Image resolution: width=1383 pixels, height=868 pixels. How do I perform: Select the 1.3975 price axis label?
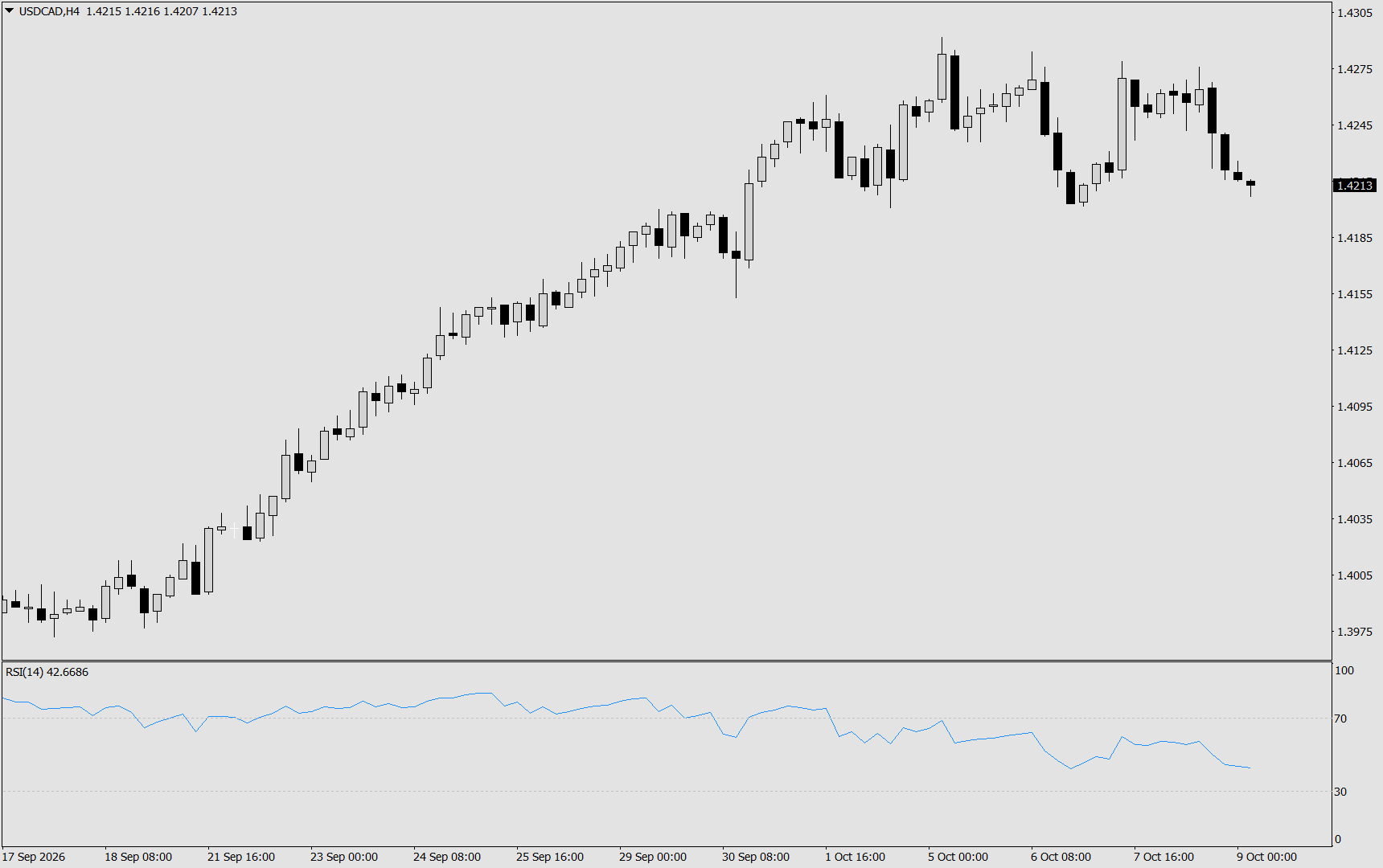coord(1355,632)
